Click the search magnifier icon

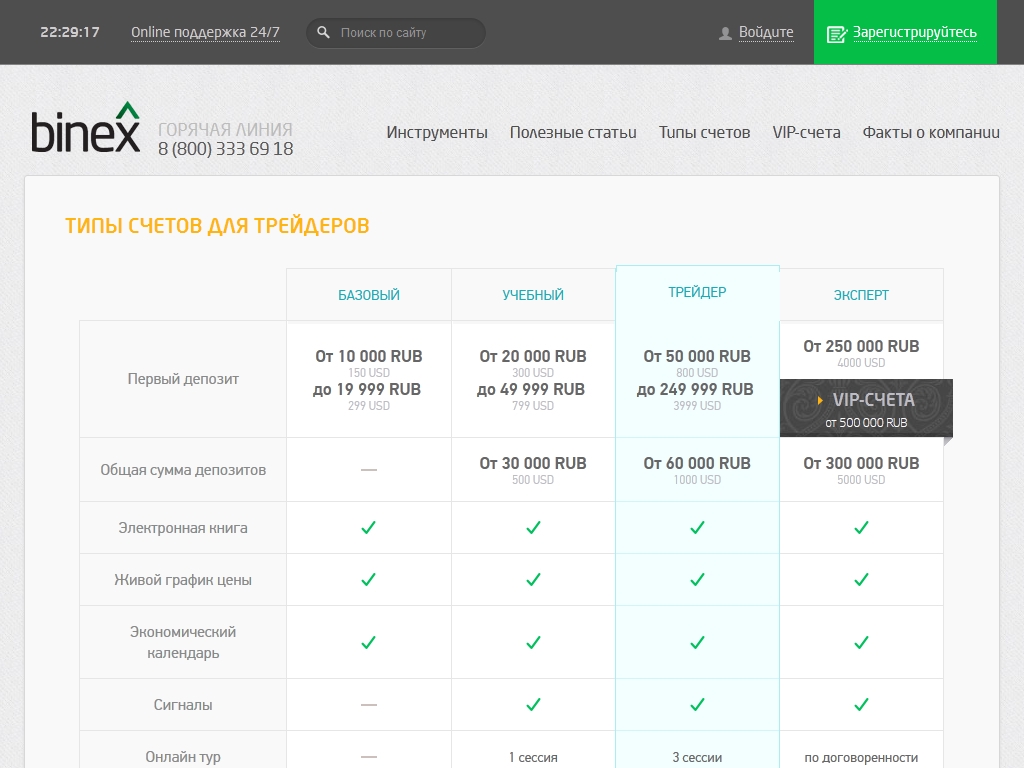click(x=323, y=33)
